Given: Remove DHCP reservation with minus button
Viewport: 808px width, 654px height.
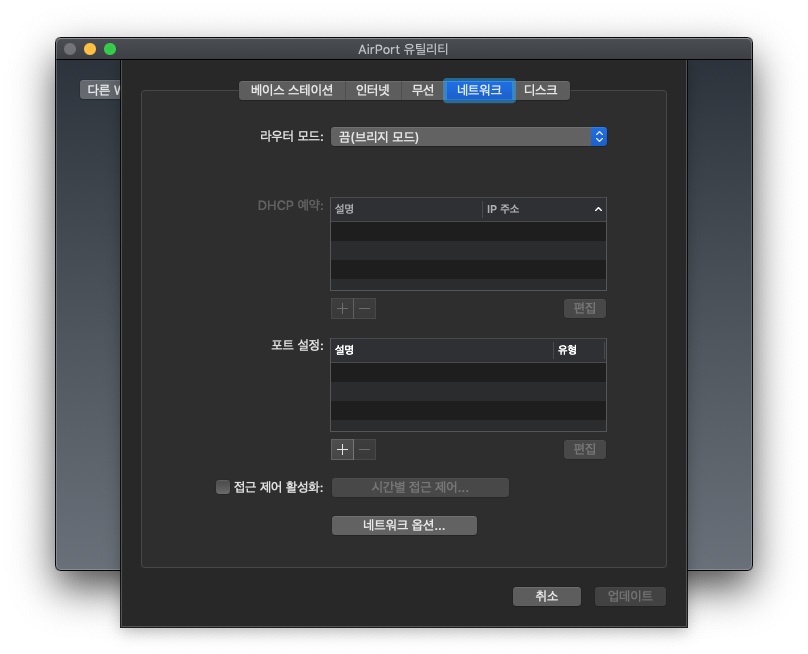Looking at the screenshot, I should pyautogui.click(x=365, y=309).
